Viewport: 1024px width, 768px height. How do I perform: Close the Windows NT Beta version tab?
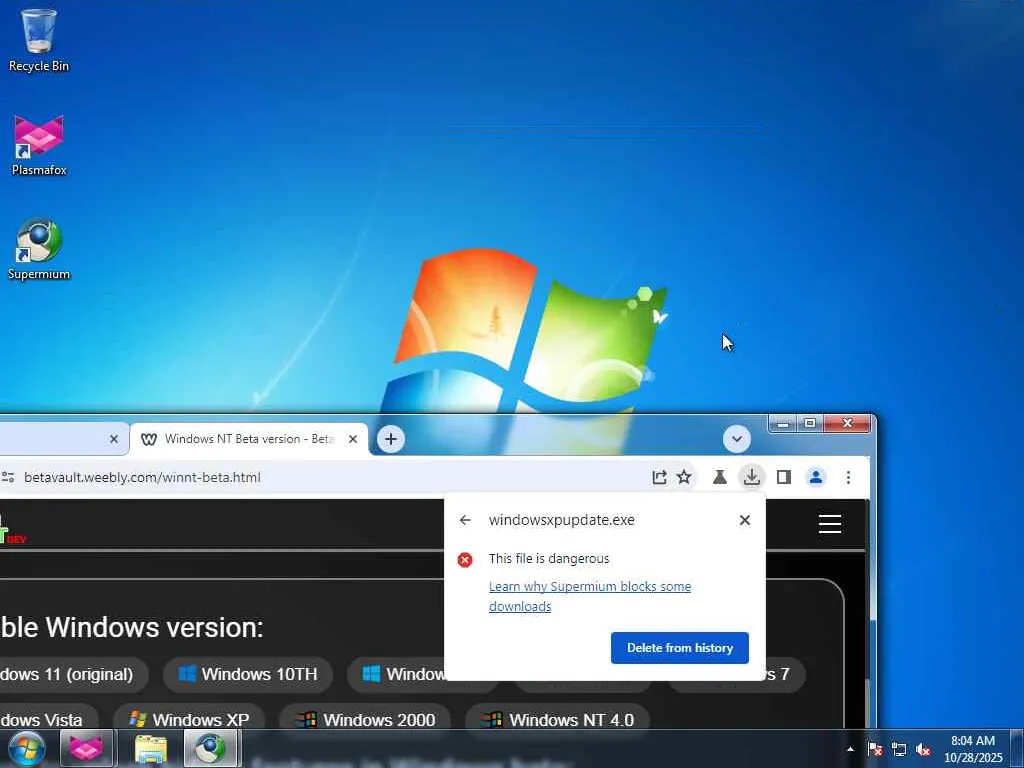coord(353,439)
